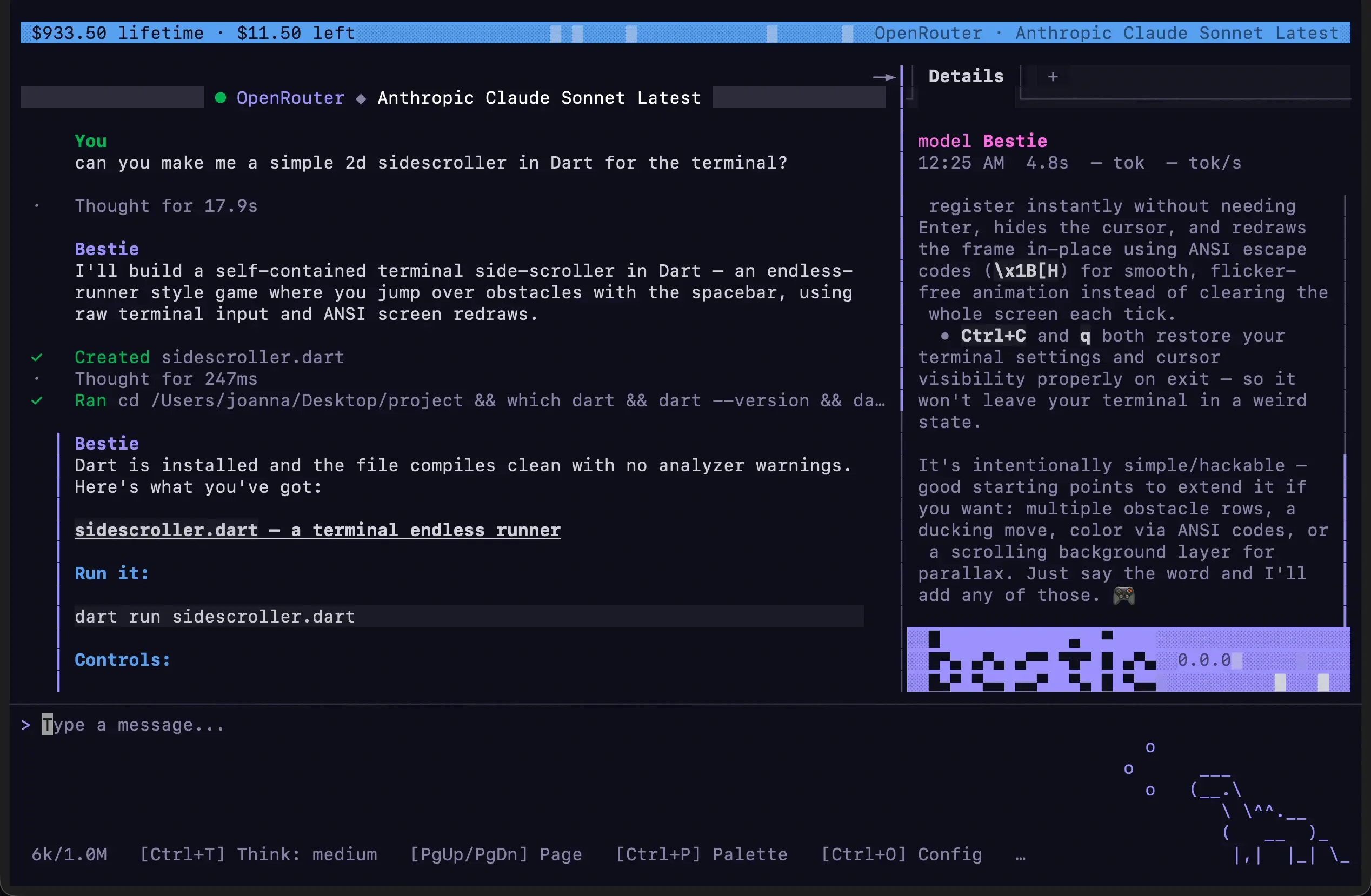The height and width of the screenshot is (896, 1371).
Task: Click the game controller emoji in Details
Action: 1123,596
